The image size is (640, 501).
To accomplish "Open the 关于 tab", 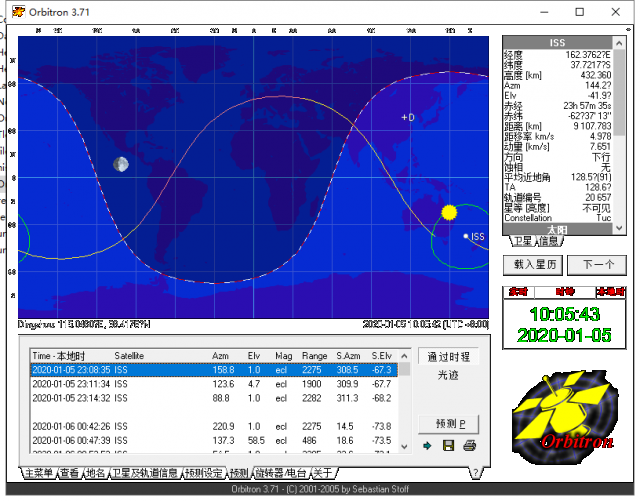I will pos(323,473).
